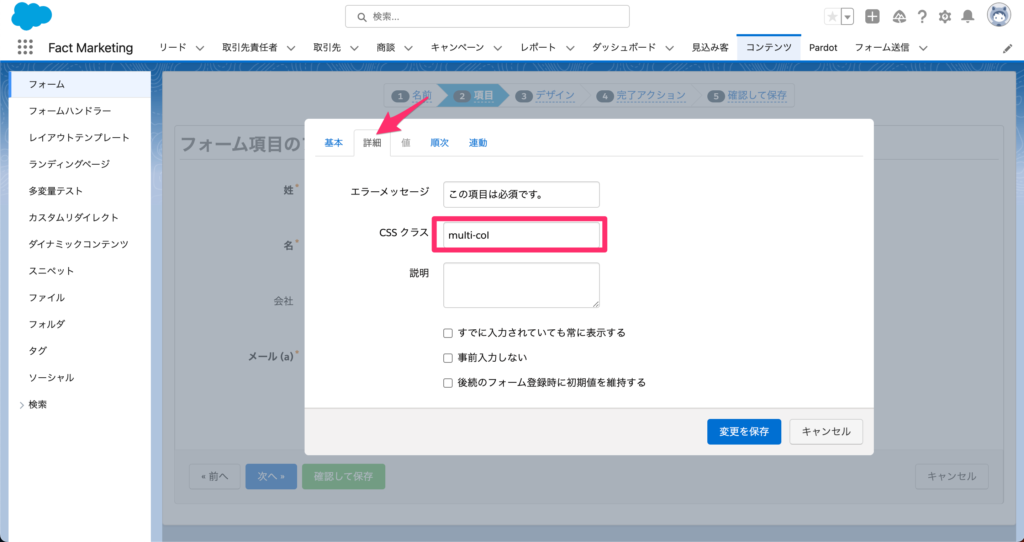This screenshot has width=1024, height=542.
Task: Select the 詳細 tab in dialog
Action: pos(372,143)
